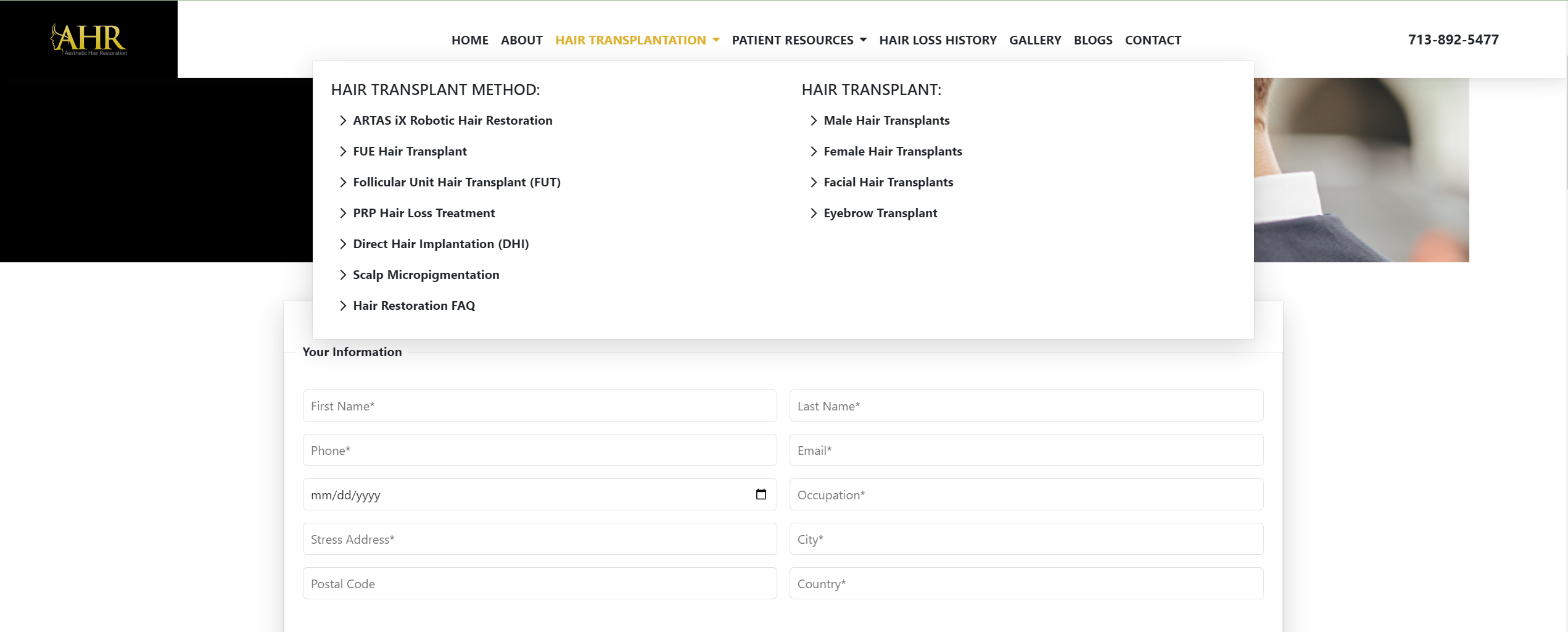Open Hair Restoration FAQ link
Screen dimensions: 1568x632
coord(414,306)
